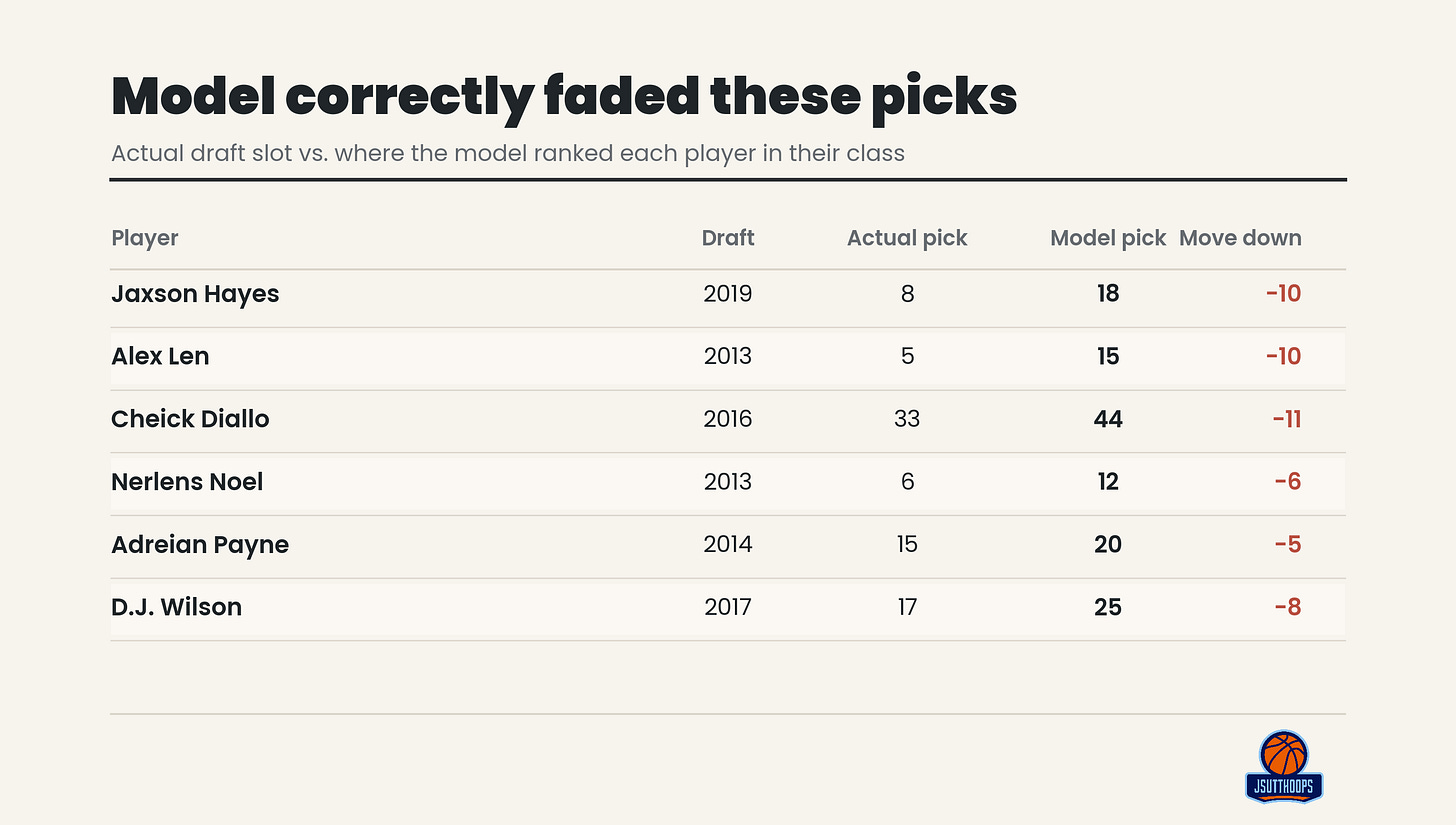Click the red -11 value for Cheick Diallo
Screen dimensions: 1456x825
point(1286,419)
